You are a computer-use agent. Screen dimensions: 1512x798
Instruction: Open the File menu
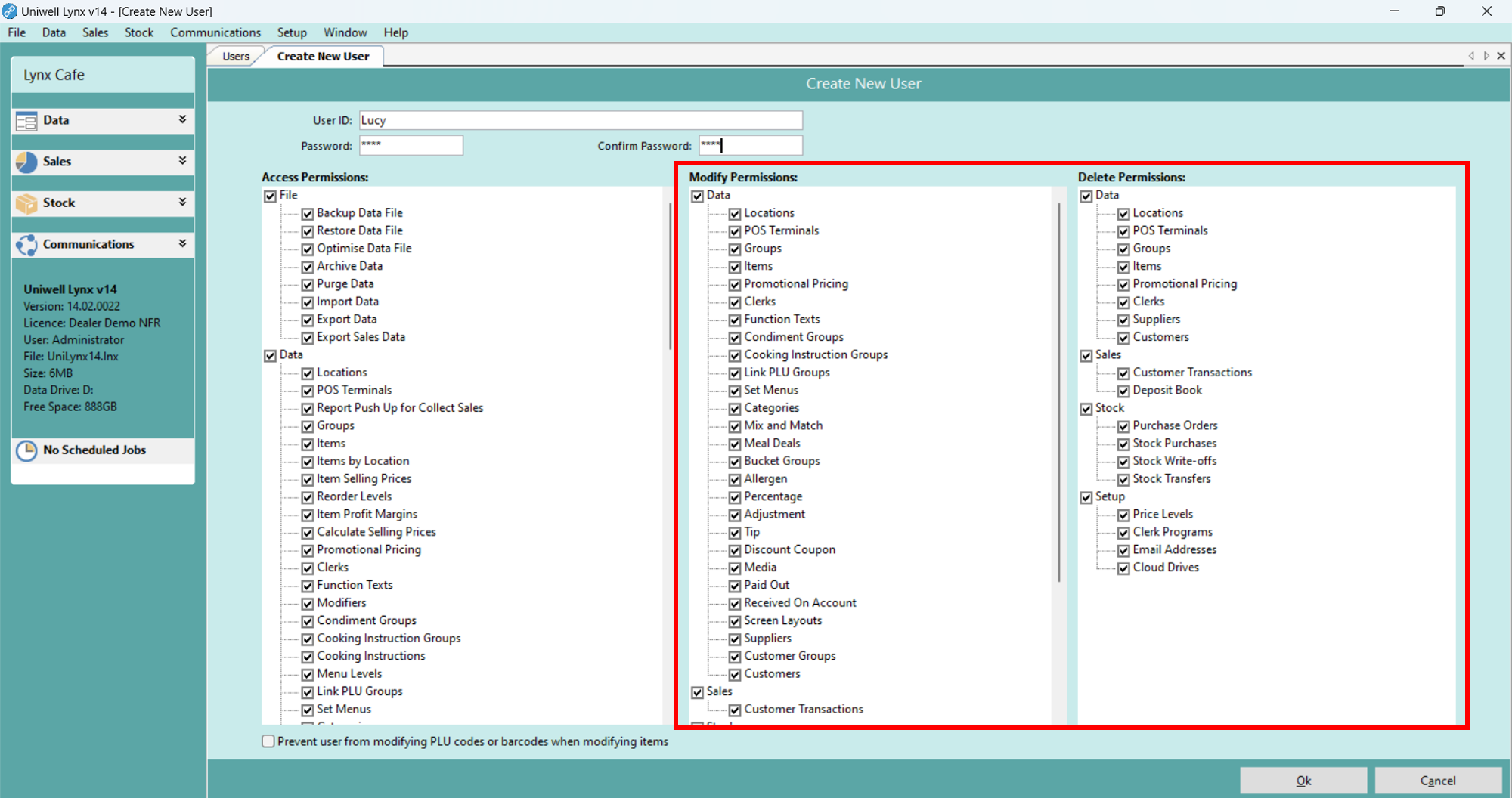17,32
